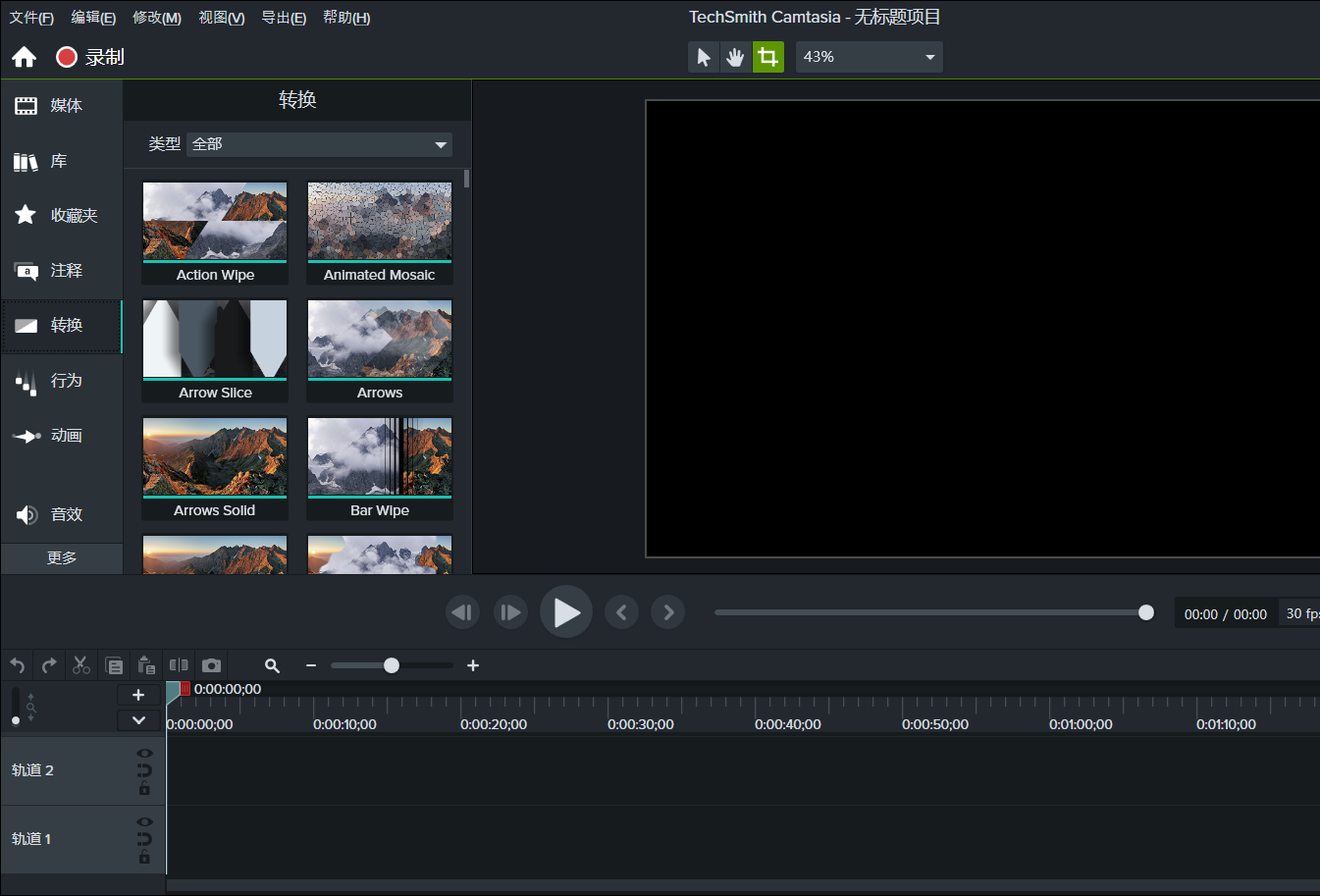The image size is (1320, 896).
Task: Toggle visibility eye for 轨道 2
Action: (144, 754)
